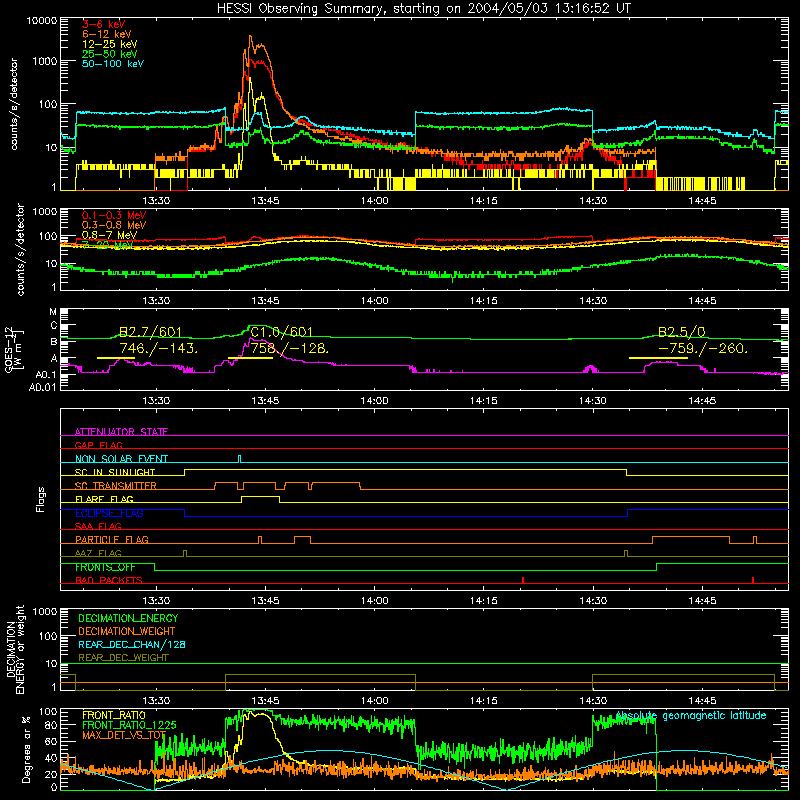Click the HESSI Observing Summary title
The height and width of the screenshot is (800, 800).
tap(423, 9)
